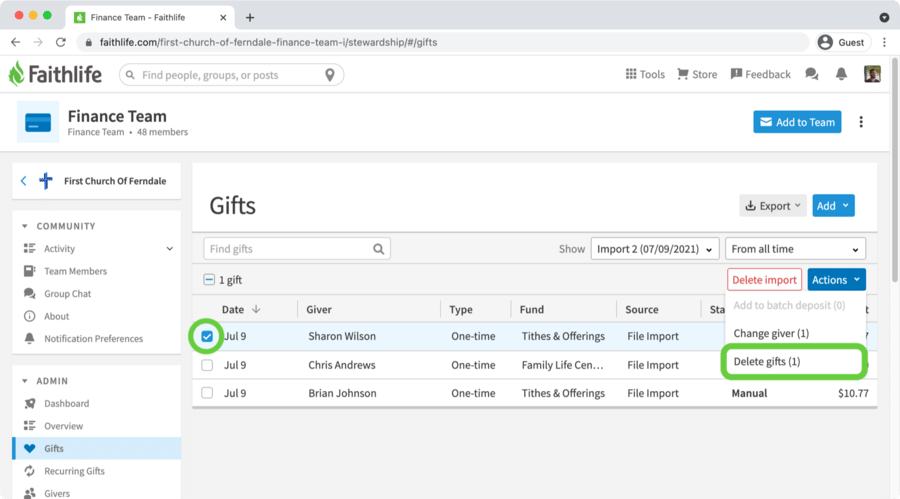
Task: Open the Store cart link
Action: [x=697, y=74]
